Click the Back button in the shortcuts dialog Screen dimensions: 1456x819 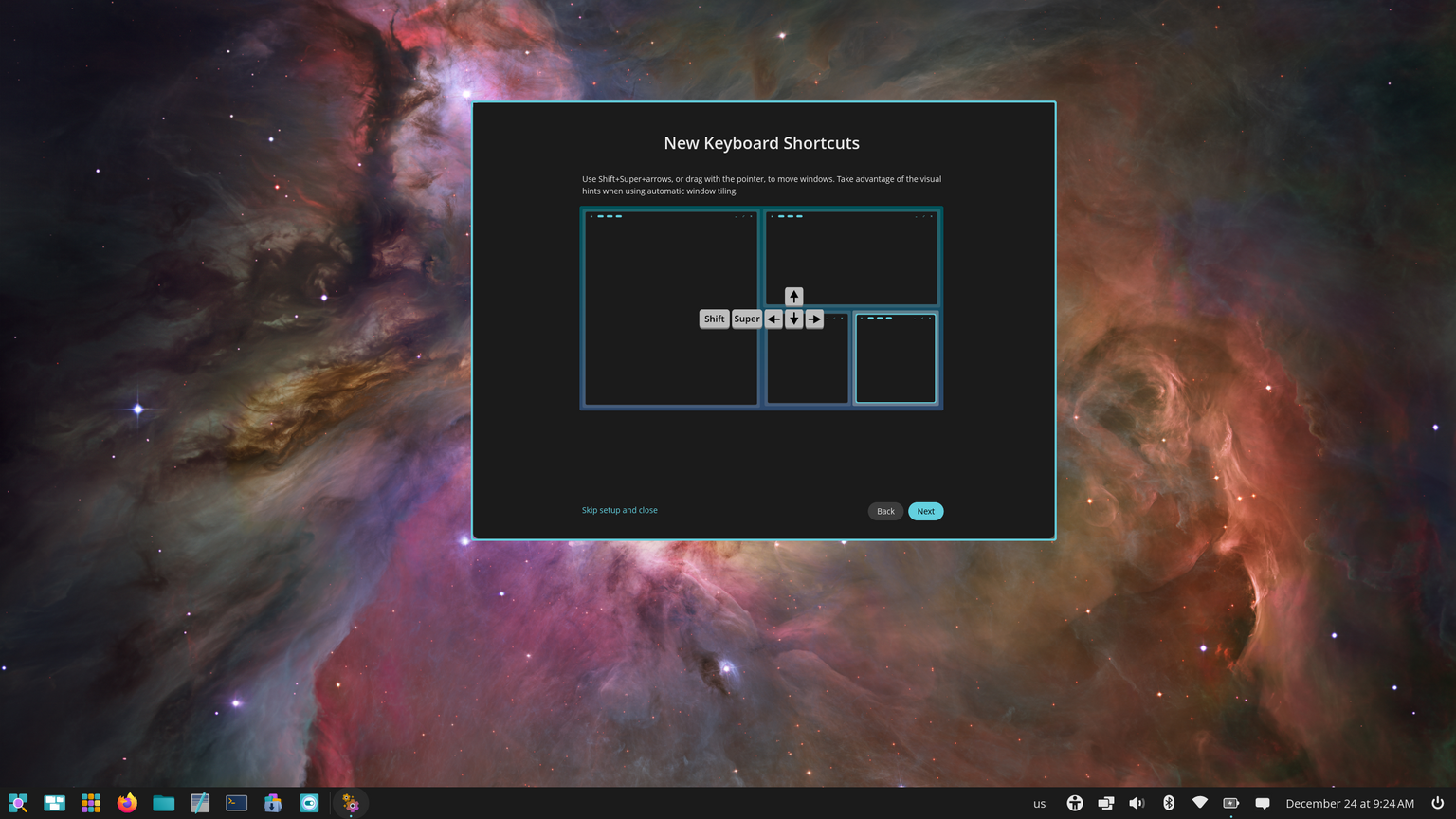pyautogui.click(x=884, y=511)
